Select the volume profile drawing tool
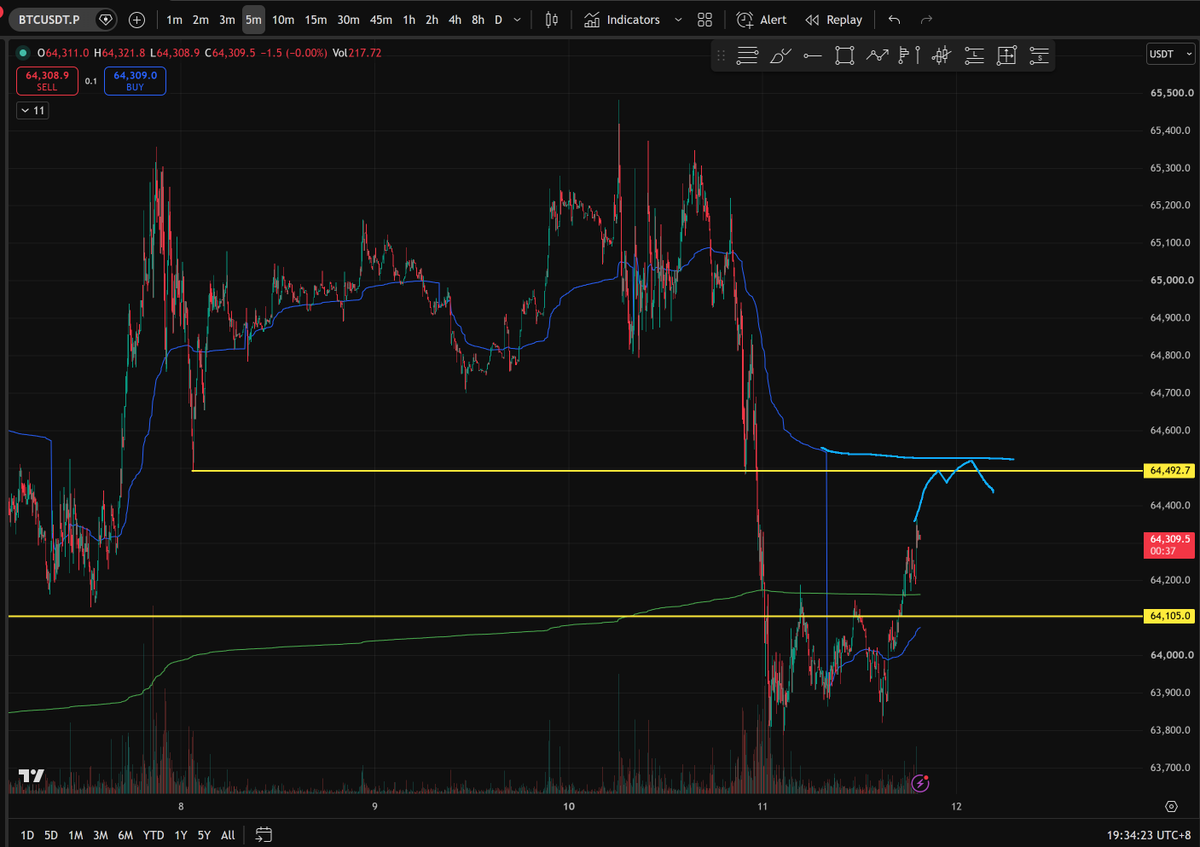The height and width of the screenshot is (847, 1200). (x=909, y=56)
